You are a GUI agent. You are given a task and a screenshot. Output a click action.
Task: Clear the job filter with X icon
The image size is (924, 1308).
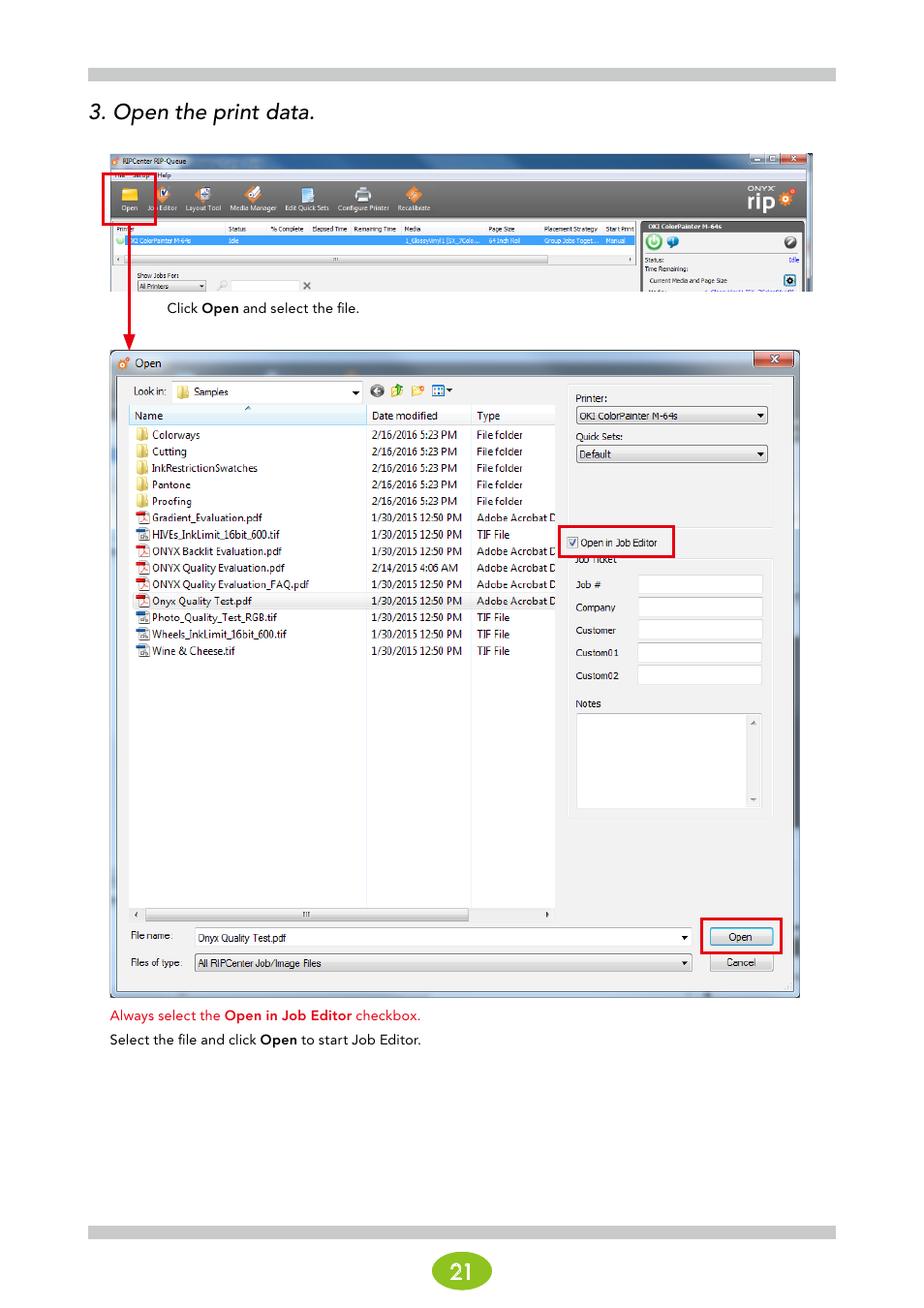point(307,286)
